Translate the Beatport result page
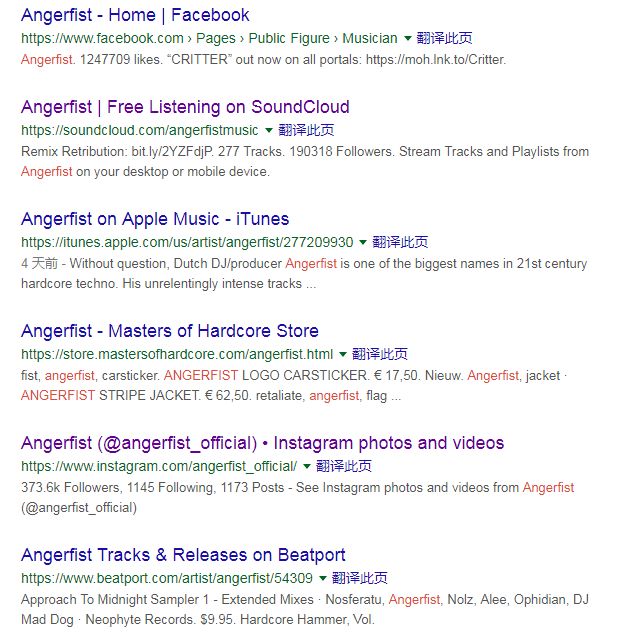 [x=359, y=578]
